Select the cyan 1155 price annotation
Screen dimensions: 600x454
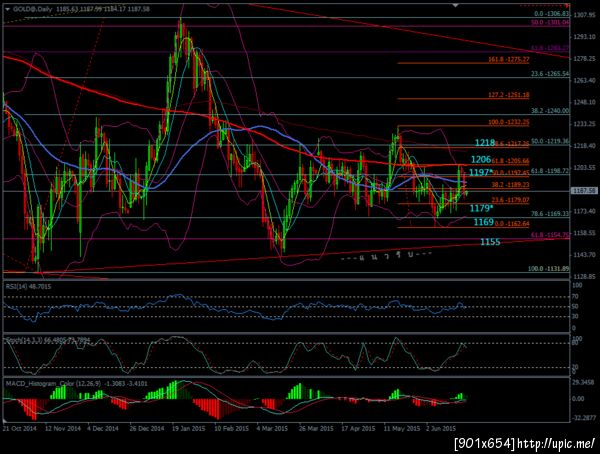490,242
